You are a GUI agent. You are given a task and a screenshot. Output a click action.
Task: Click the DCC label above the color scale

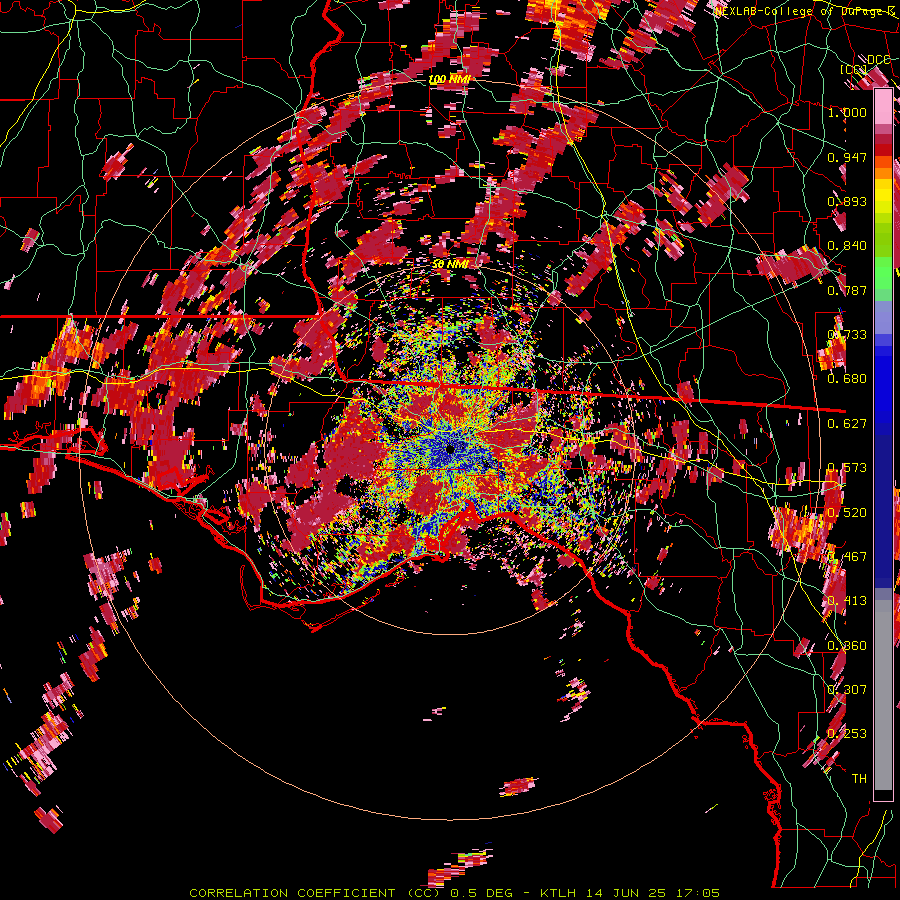point(878,59)
